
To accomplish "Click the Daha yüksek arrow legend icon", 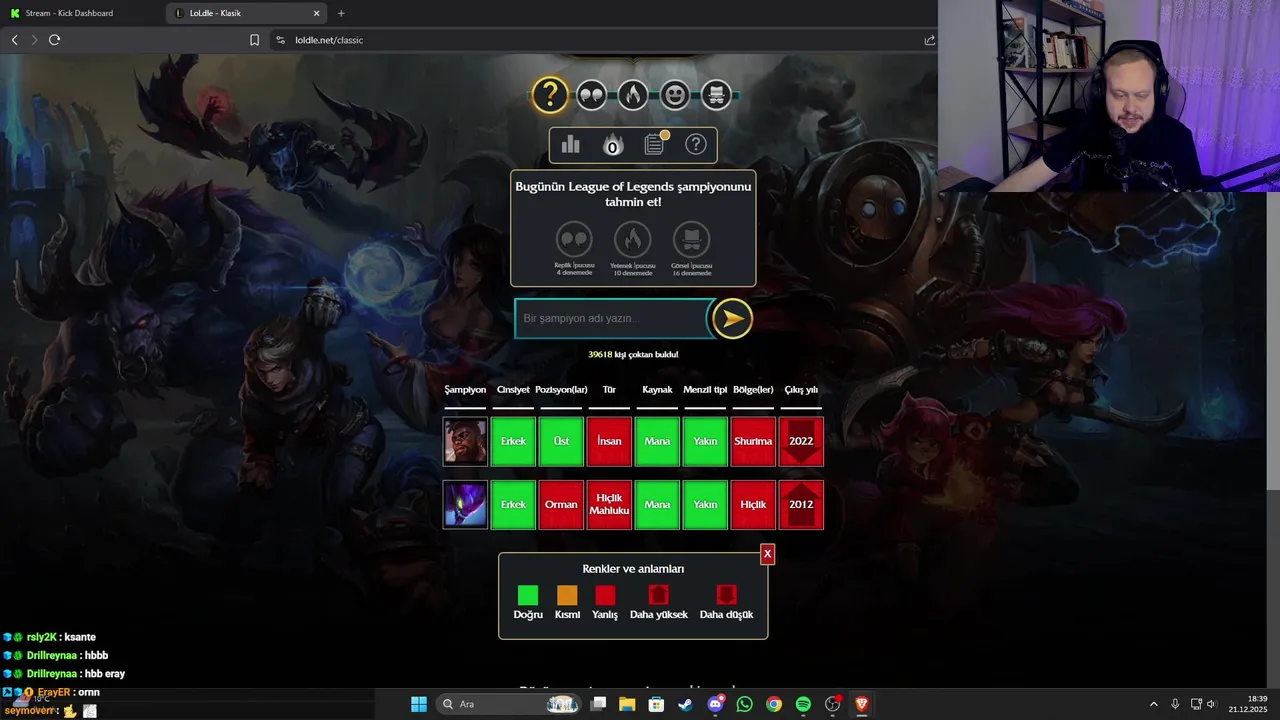I will (x=658, y=596).
